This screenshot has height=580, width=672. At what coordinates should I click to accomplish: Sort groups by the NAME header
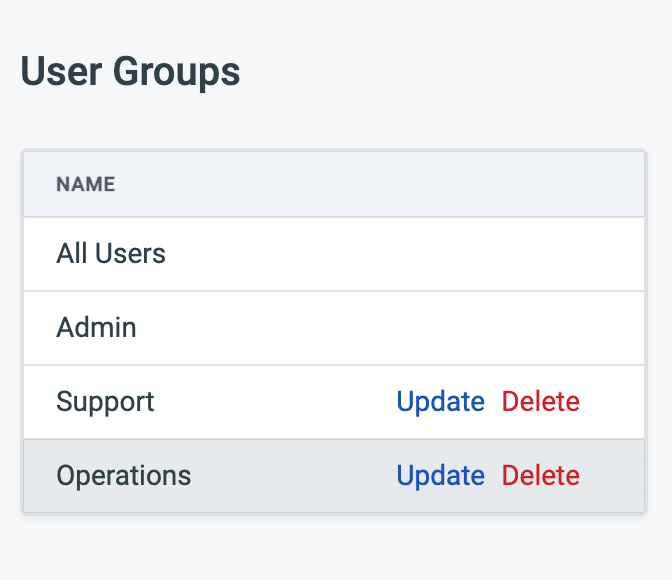pos(85,184)
